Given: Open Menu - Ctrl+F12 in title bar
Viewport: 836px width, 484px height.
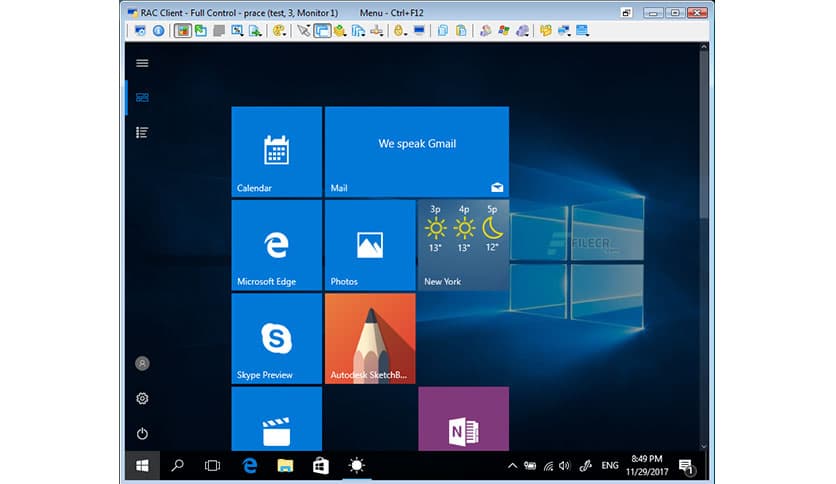Looking at the screenshot, I should [391, 12].
